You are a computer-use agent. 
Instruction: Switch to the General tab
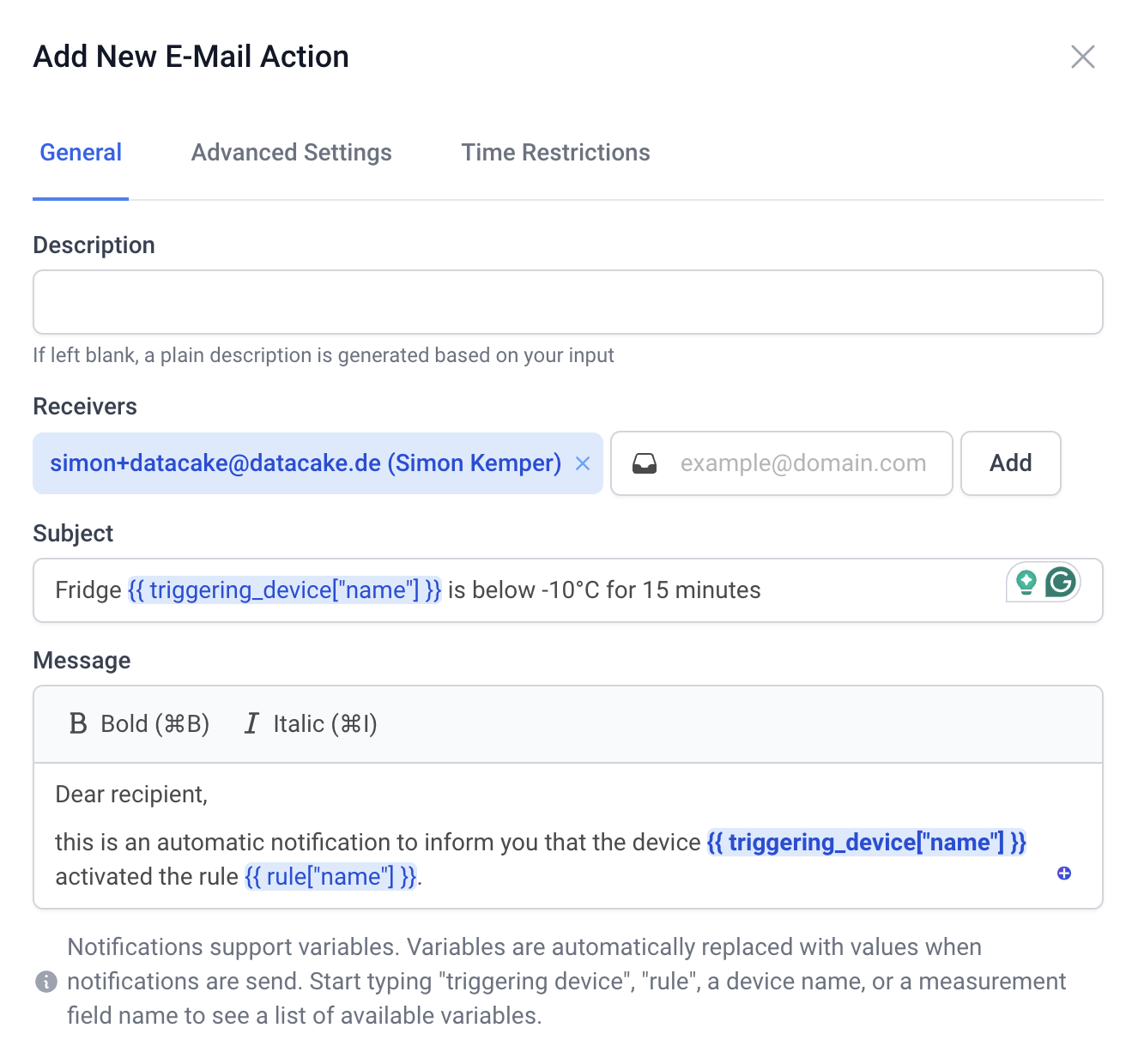pos(81,153)
